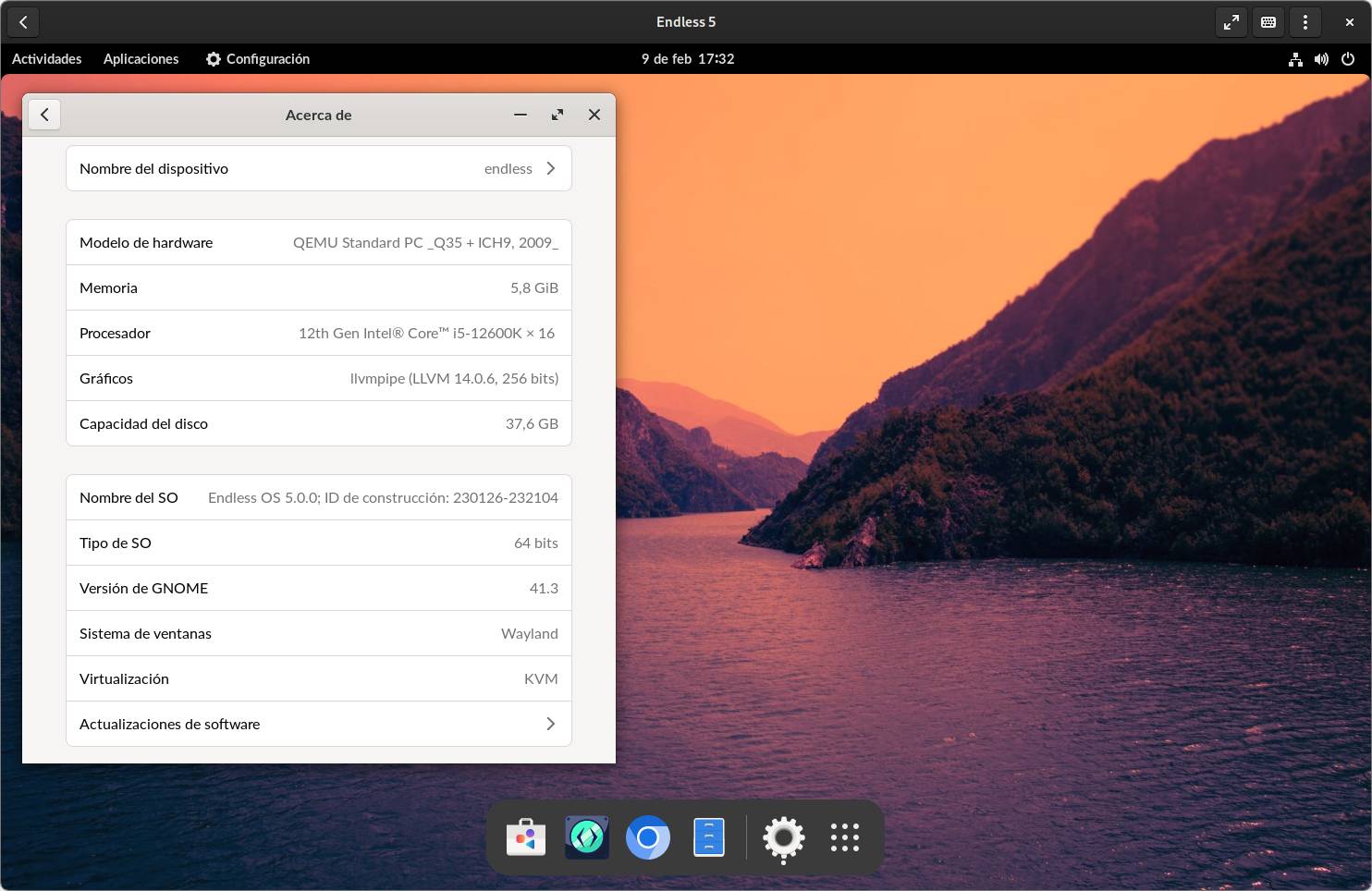The image size is (1372, 891).
Task: Open the Actividades overview
Action: click(47, 59)
